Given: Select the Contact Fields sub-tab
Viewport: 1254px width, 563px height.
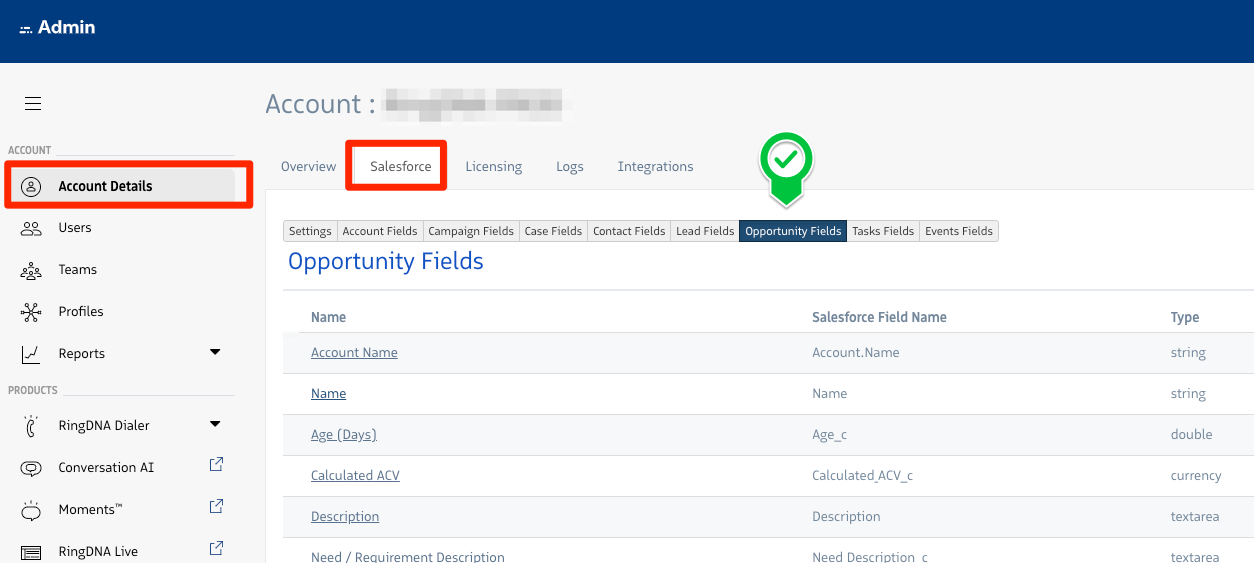Looking at the screenshot, I should (x=629, y=231).
